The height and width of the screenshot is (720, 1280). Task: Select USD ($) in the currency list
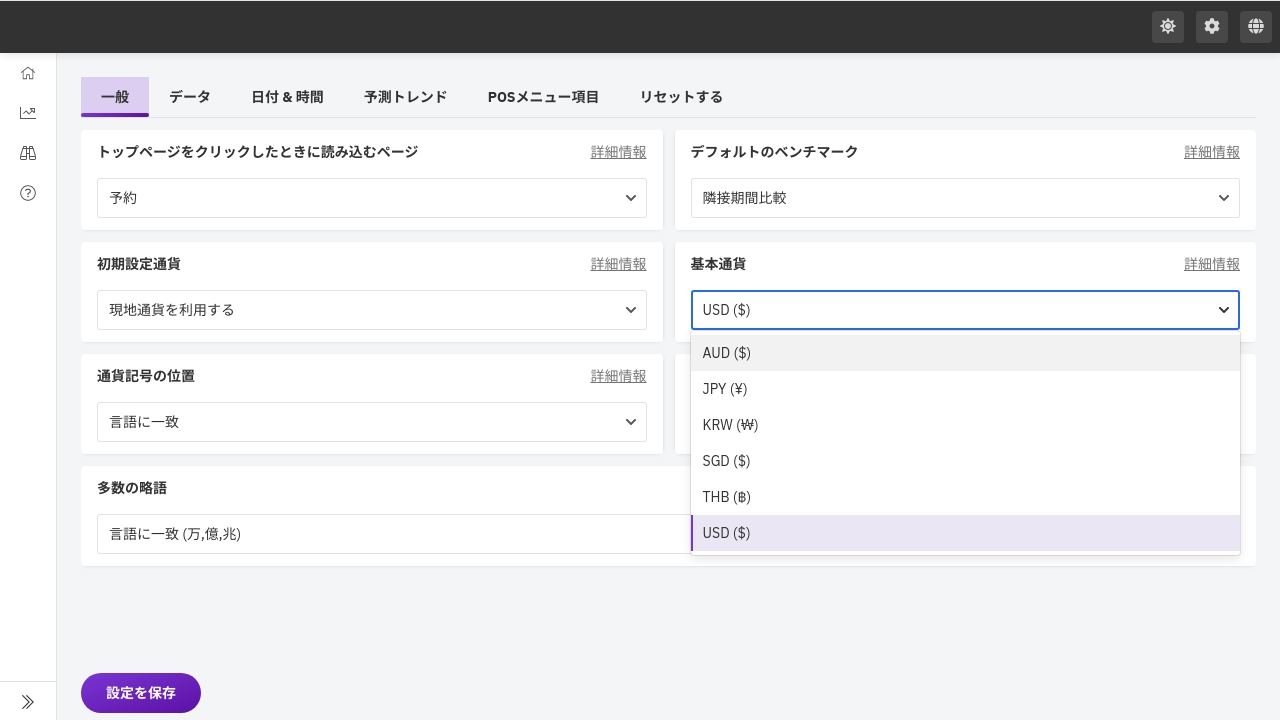[965, 533]
